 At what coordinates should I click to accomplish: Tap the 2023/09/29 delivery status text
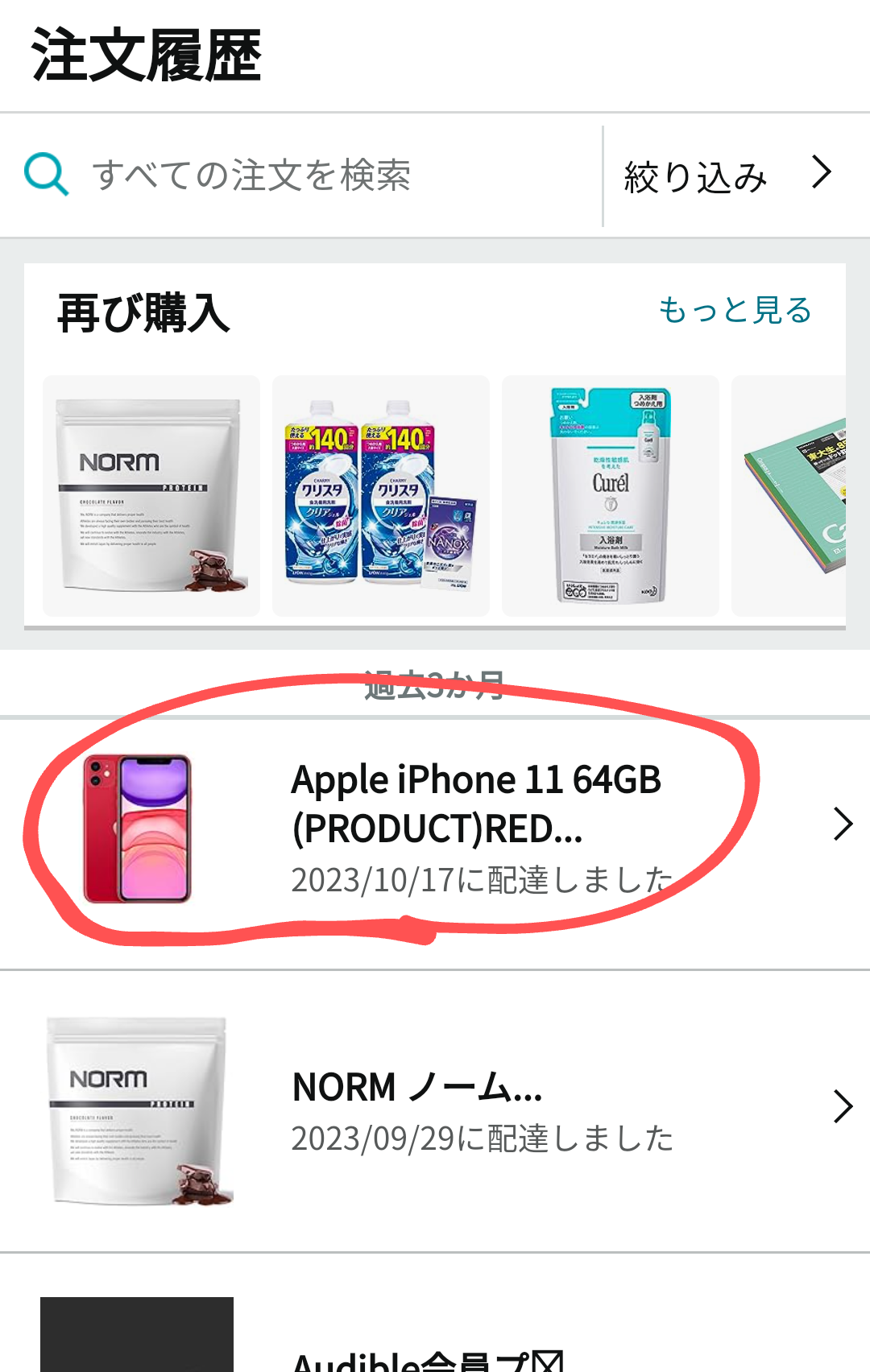coord(482,1139)
